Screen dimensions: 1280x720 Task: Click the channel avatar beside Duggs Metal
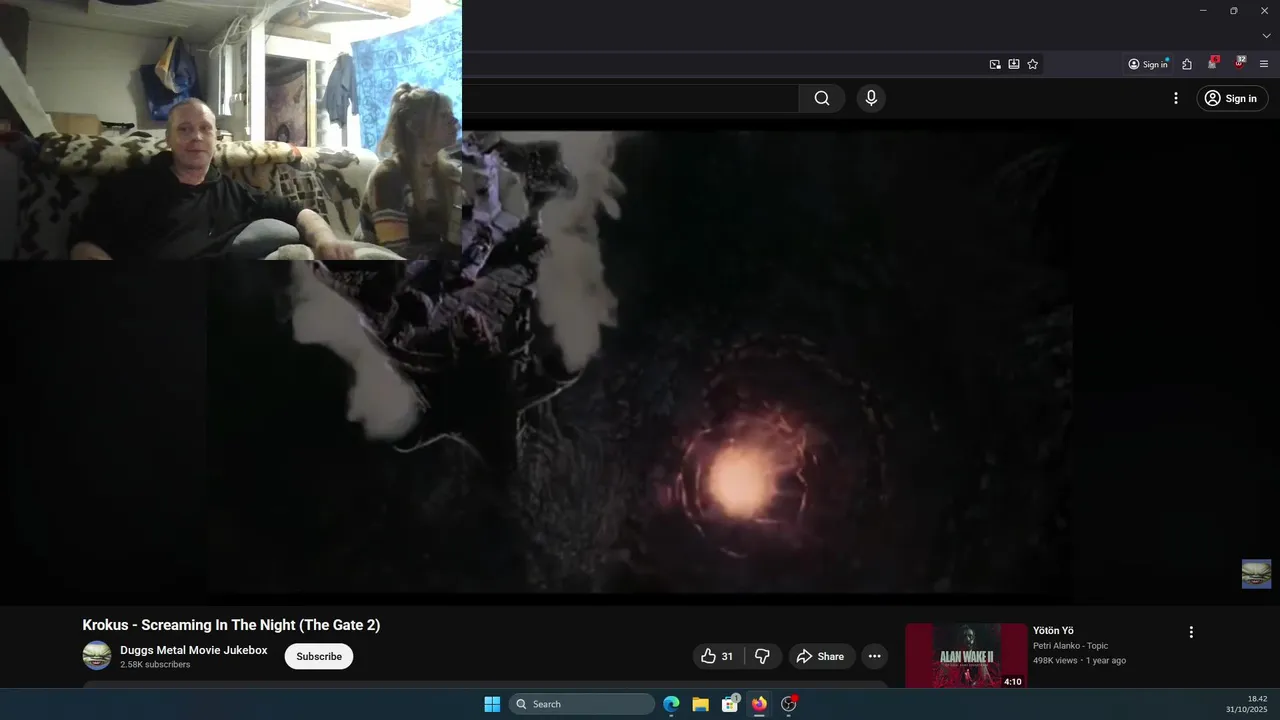tap(97, 656)
